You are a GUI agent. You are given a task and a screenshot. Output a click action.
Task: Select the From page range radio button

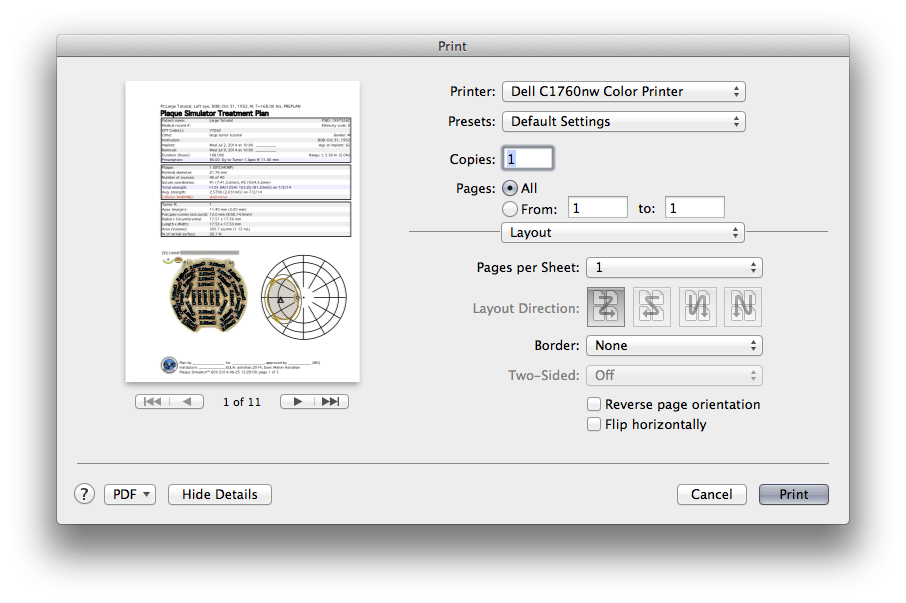click(510, 209)
